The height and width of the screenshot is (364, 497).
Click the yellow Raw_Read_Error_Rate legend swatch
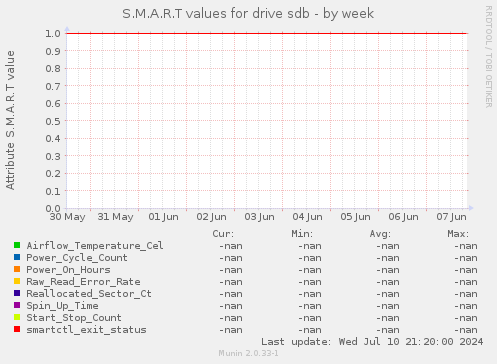tap(17, 281)
